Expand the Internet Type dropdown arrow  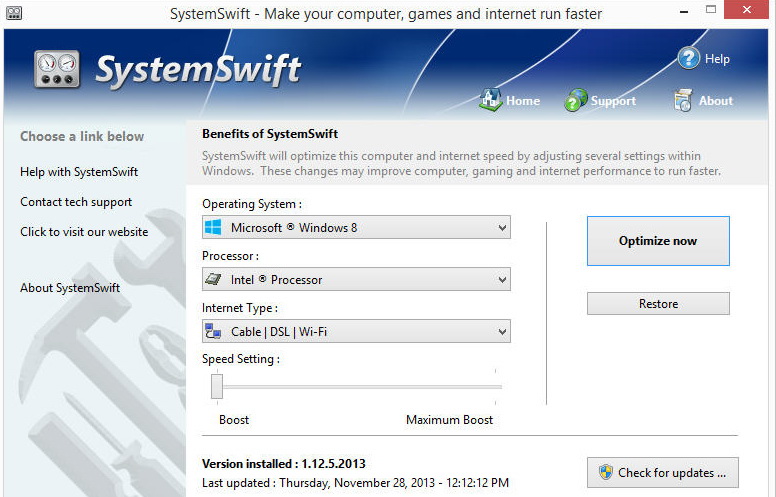(x=502, y=332)
